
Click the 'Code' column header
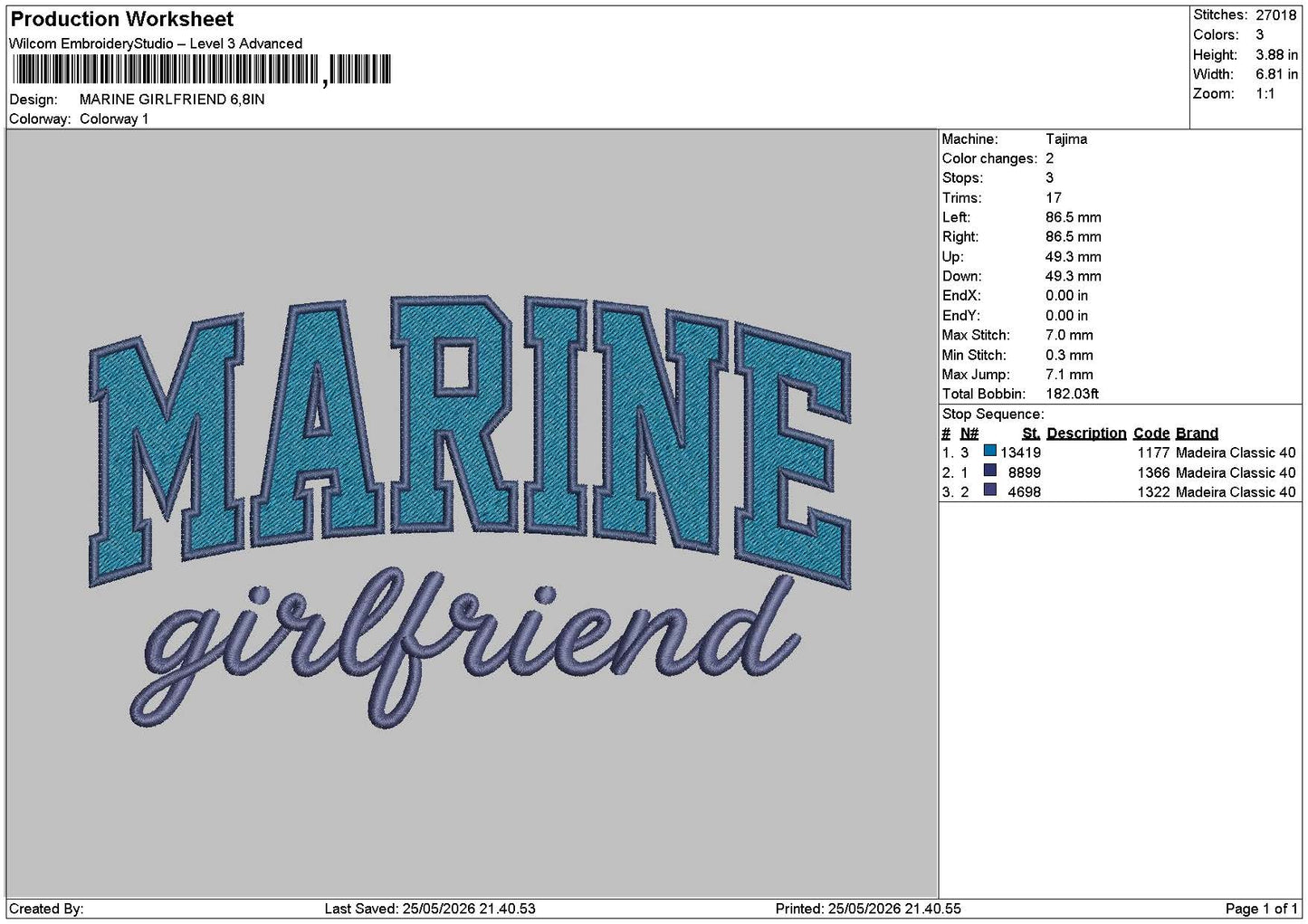1151,433
